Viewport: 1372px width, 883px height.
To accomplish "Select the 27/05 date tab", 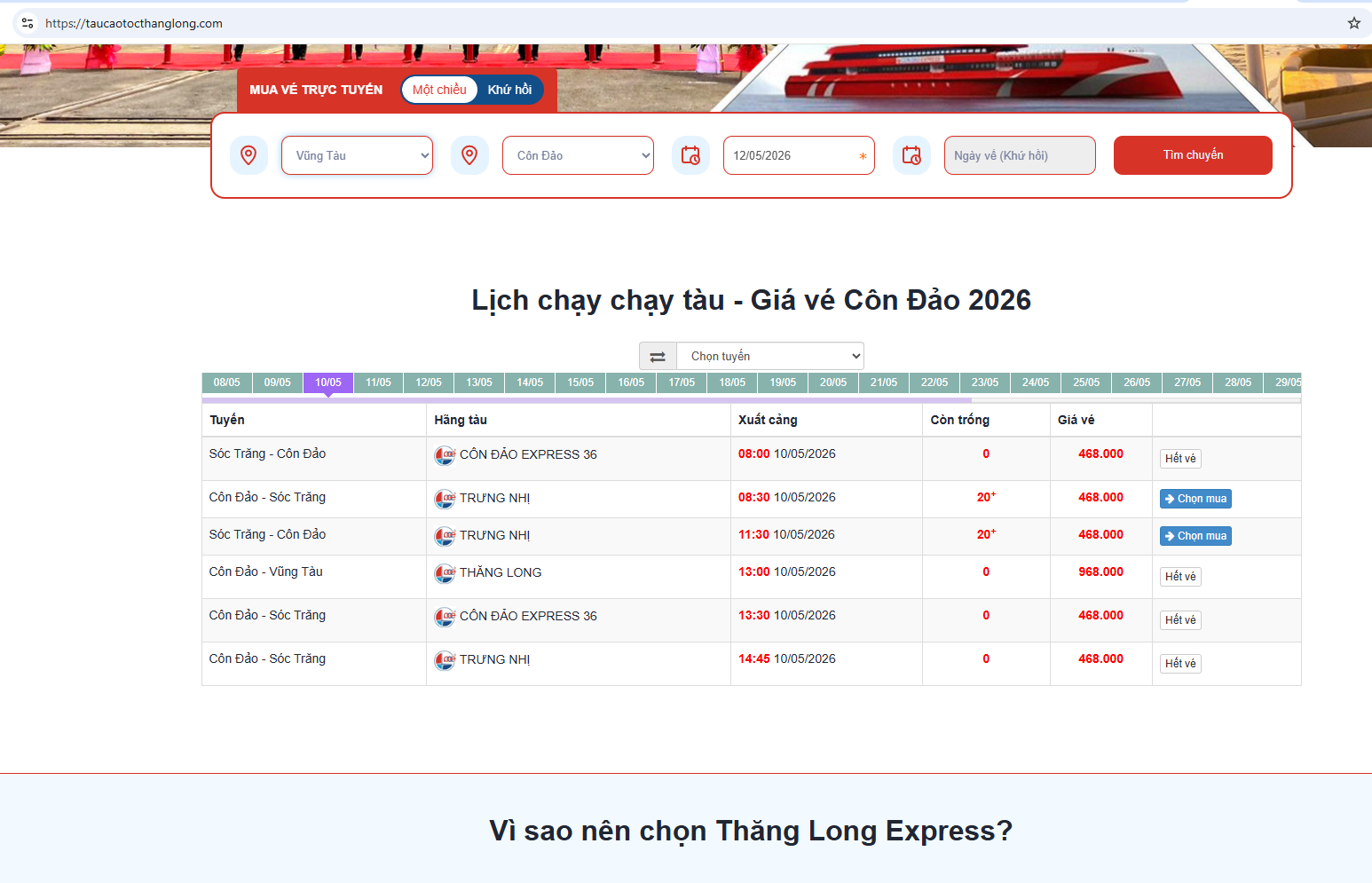I will coord(1187,382).
